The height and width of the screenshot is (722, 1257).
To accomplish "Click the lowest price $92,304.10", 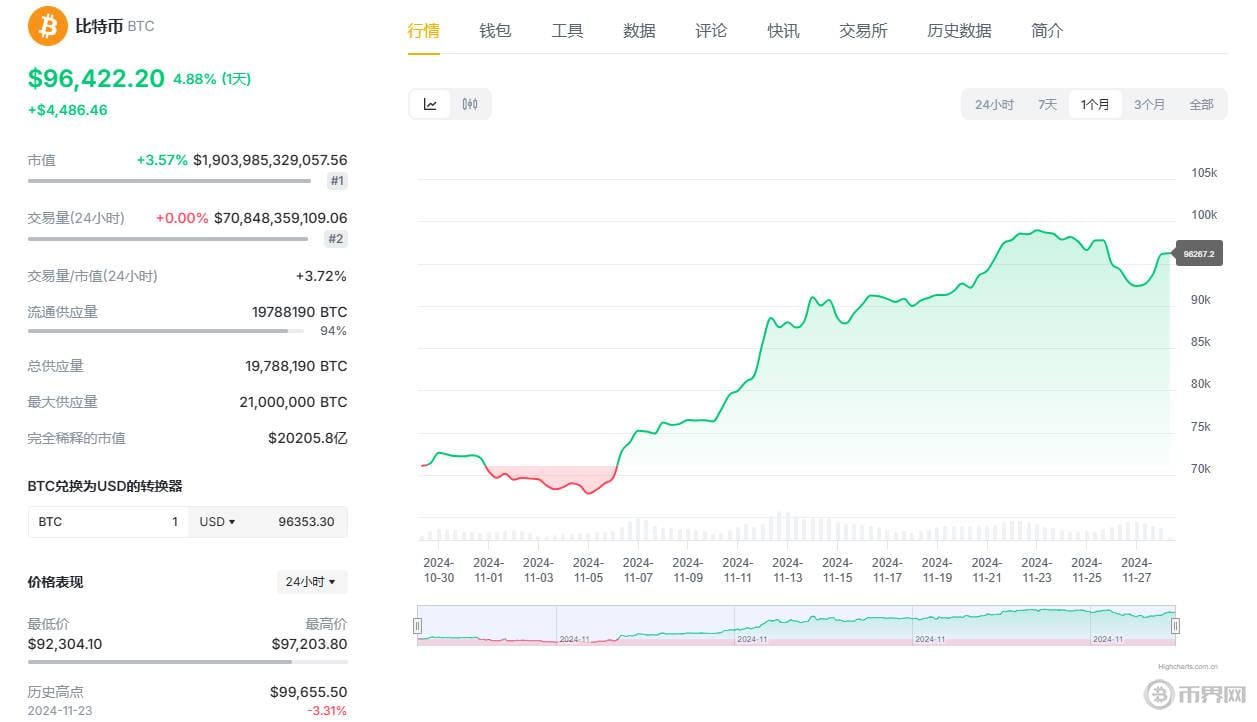I will click(x=65, y=644).
